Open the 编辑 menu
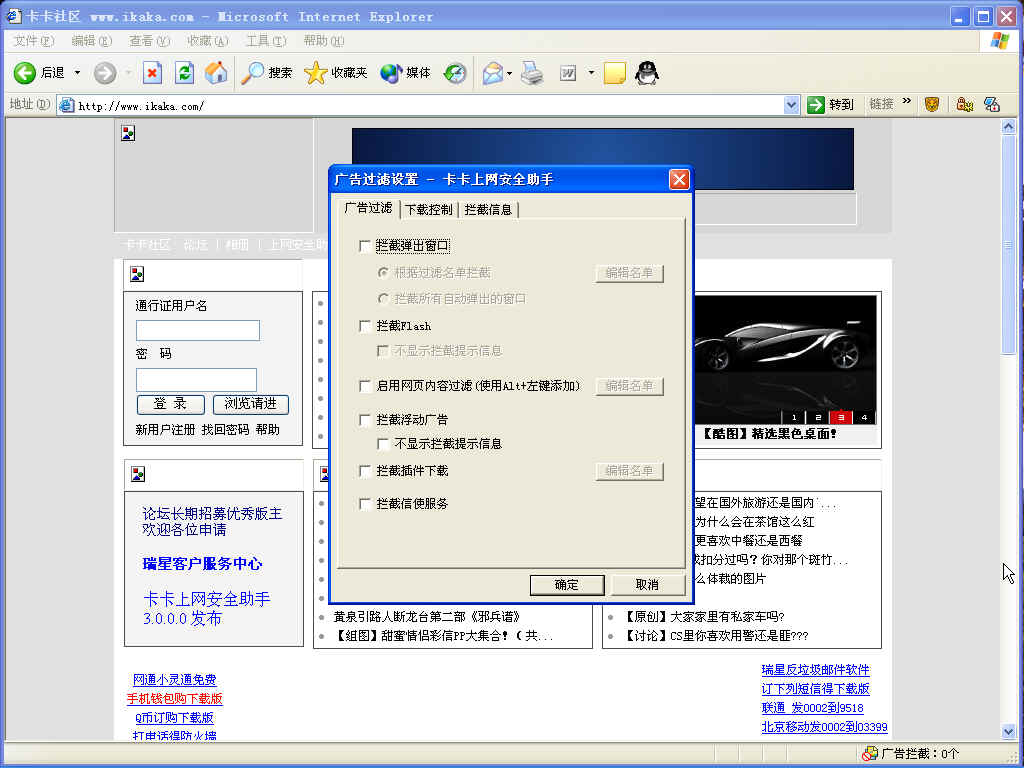Viewport: 1024px width, 768px height. (x=91, y=40)
